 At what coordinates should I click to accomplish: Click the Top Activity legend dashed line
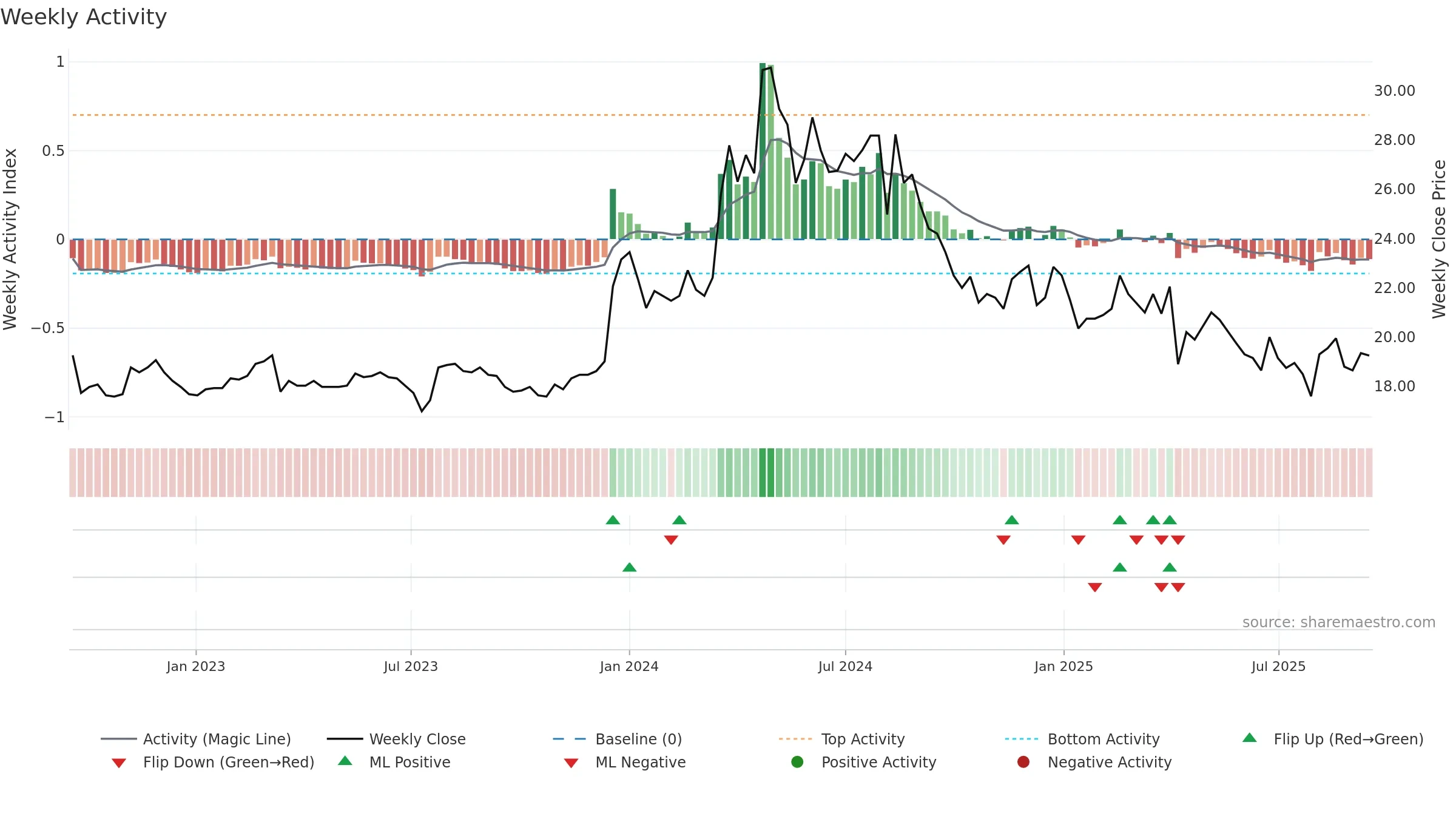[x=795, y=739]
